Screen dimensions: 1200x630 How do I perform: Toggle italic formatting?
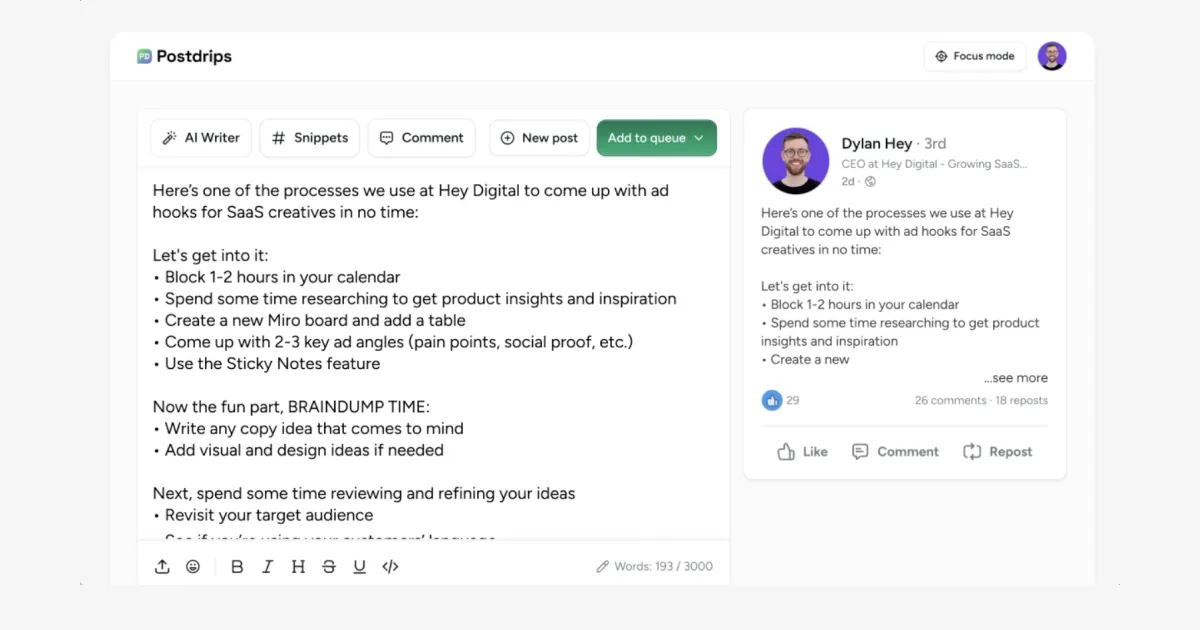[267, 566]
